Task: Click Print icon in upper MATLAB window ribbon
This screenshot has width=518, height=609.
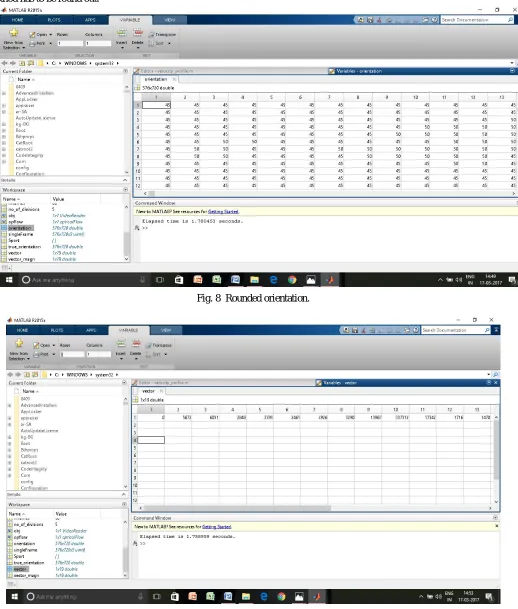Action: click(32, 44)
